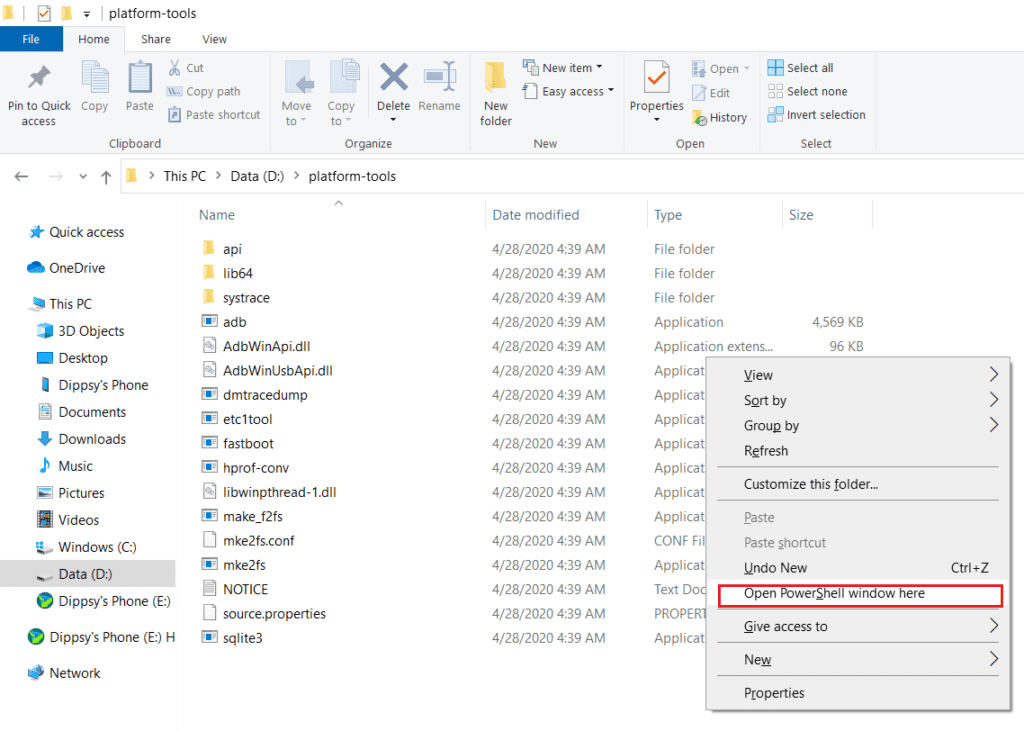Image resolution: width=1024 pixels, height=731 pixels.
Task: Open Give access to submenu
Action: [x=858, y=626]
